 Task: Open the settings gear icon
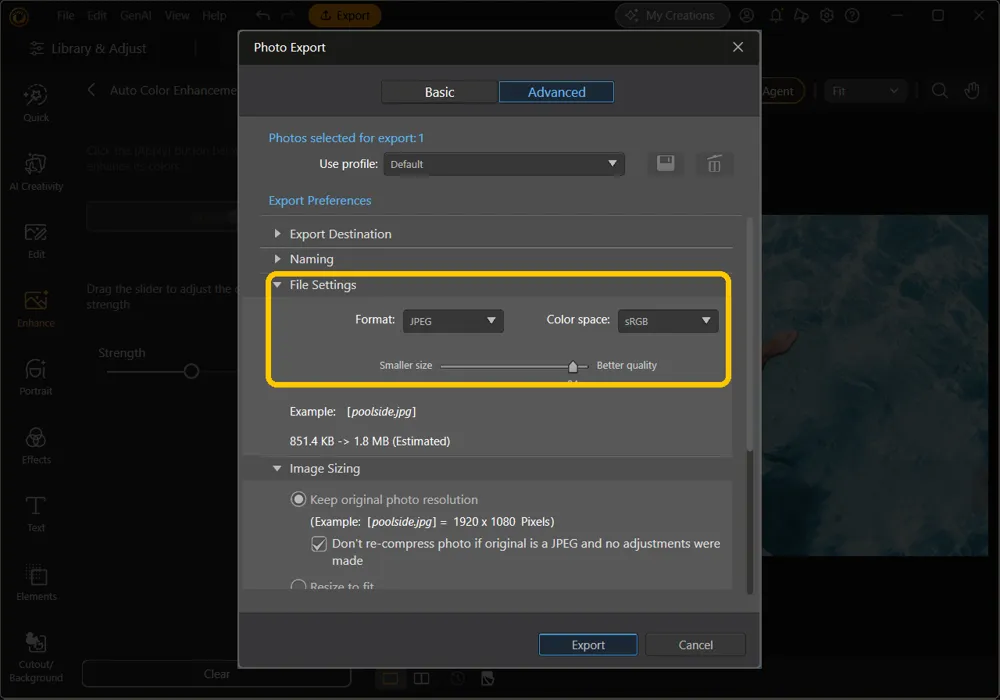click(827, 15)
